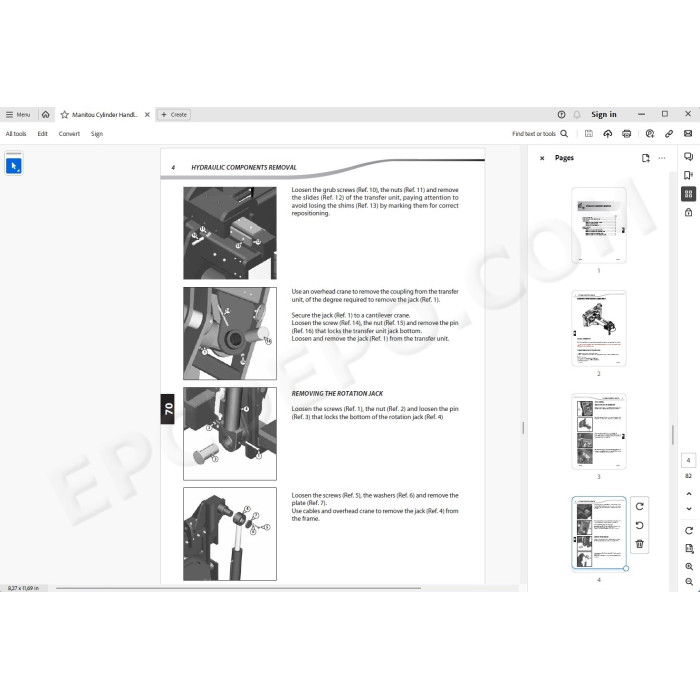Open the Pages panel more options
The width and height of the screenshot is (700, 700).
point(662,158)
